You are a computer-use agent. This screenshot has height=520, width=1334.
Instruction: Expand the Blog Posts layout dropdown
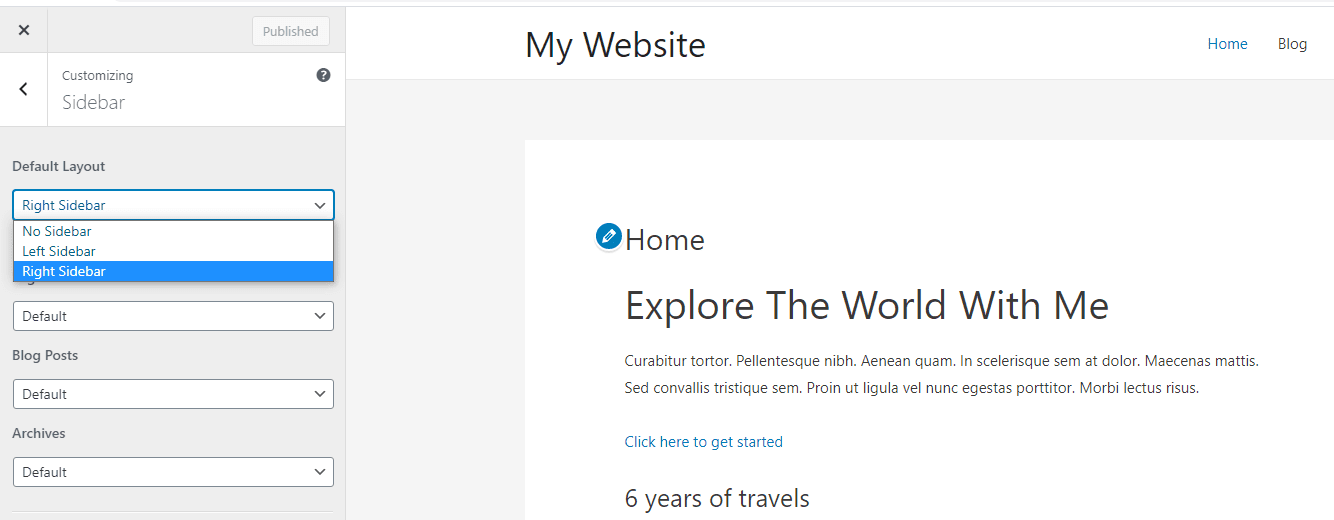tap(173, 394)
